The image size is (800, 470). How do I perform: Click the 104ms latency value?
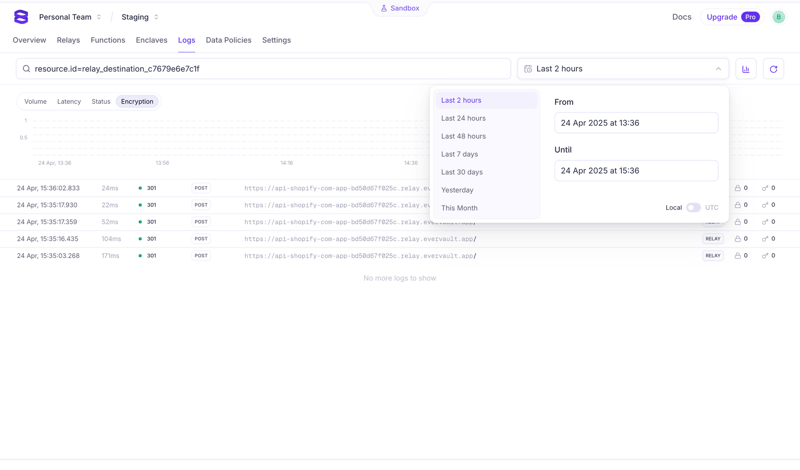click(111, 239)
